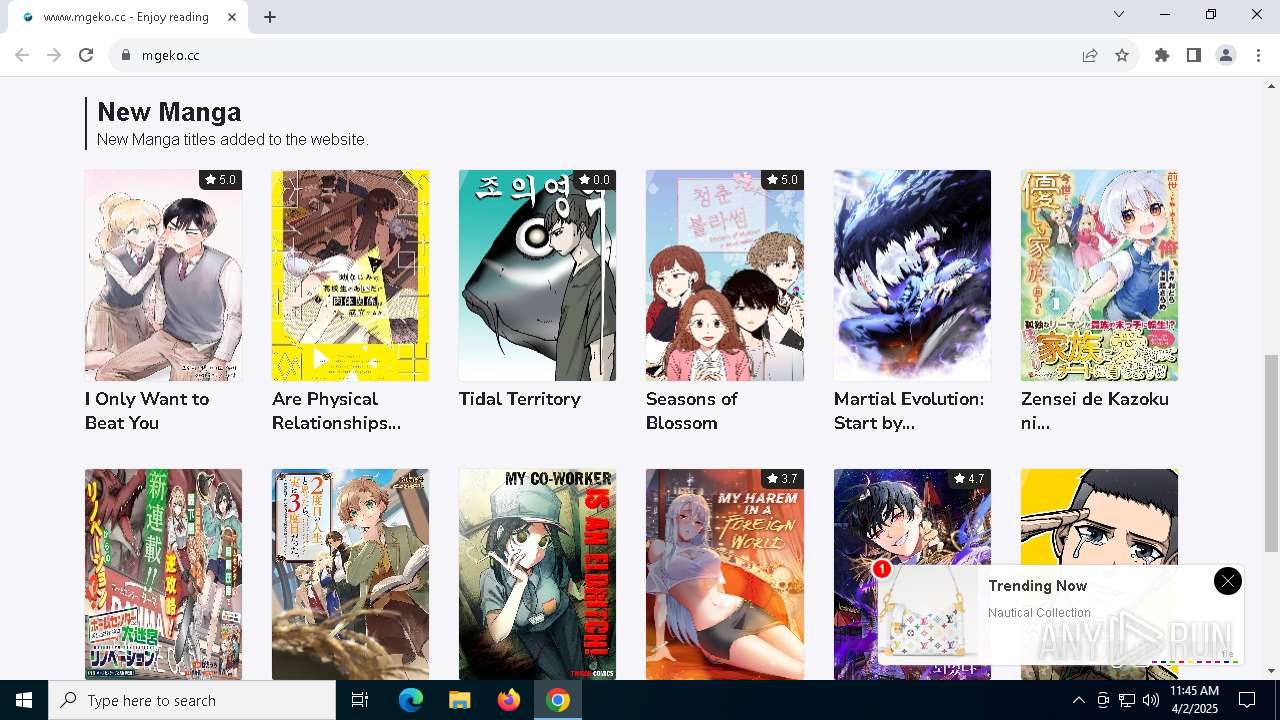Click the page vertical scrollbar
The image size is (1280, 720).
tap(1271, 452)
